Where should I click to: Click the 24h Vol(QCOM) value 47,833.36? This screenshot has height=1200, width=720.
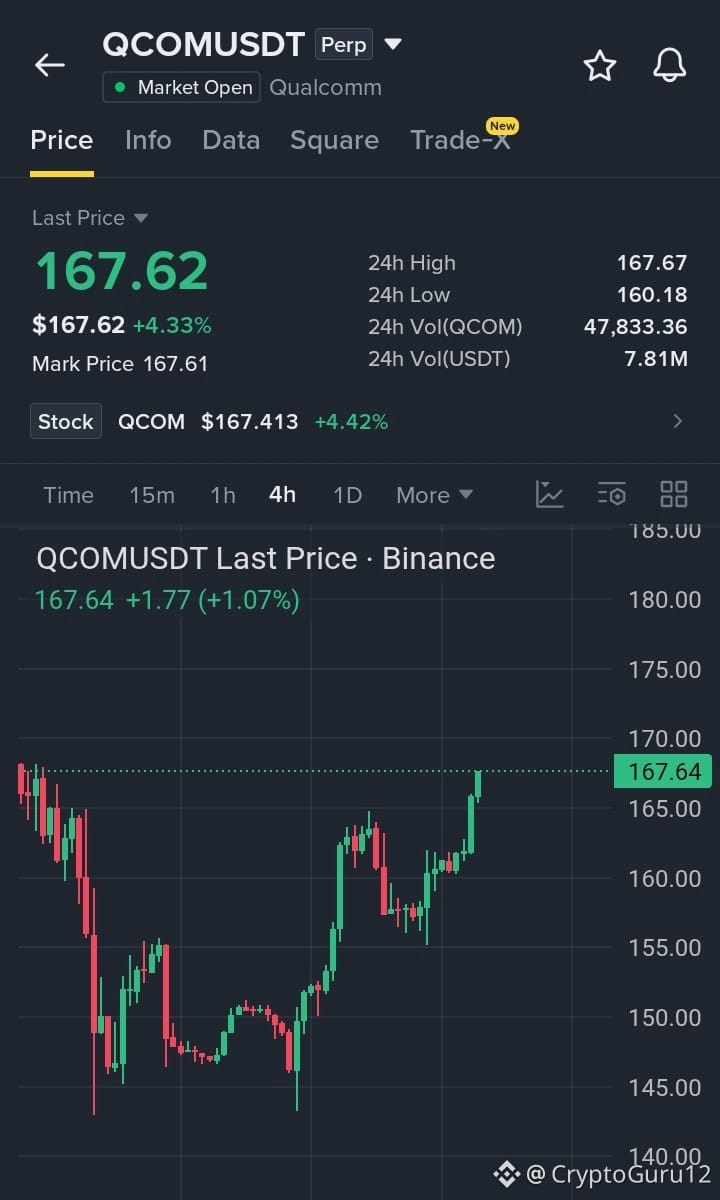tap(636, 327)
